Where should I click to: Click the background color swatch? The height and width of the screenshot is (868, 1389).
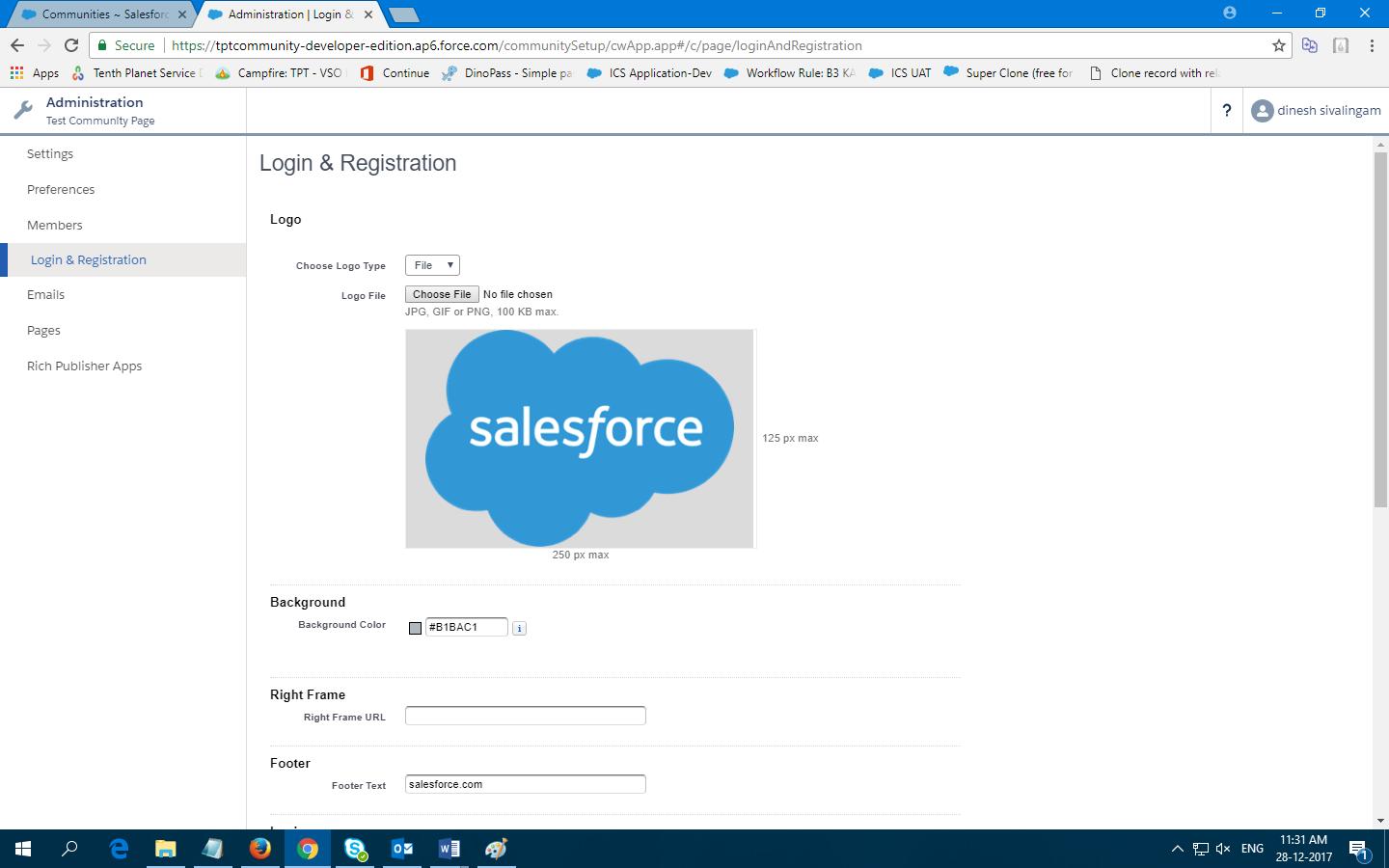[415, 628]
